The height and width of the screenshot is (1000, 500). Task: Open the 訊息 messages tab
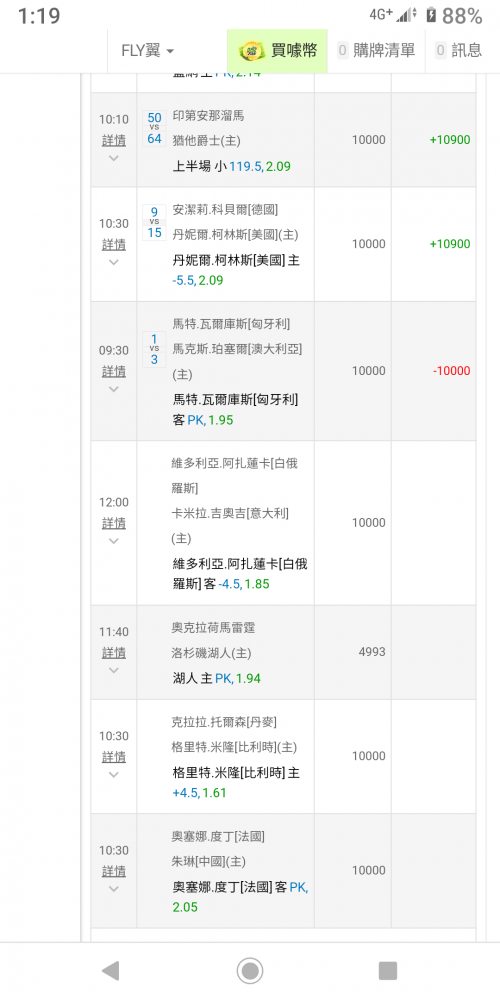point(459,50)
